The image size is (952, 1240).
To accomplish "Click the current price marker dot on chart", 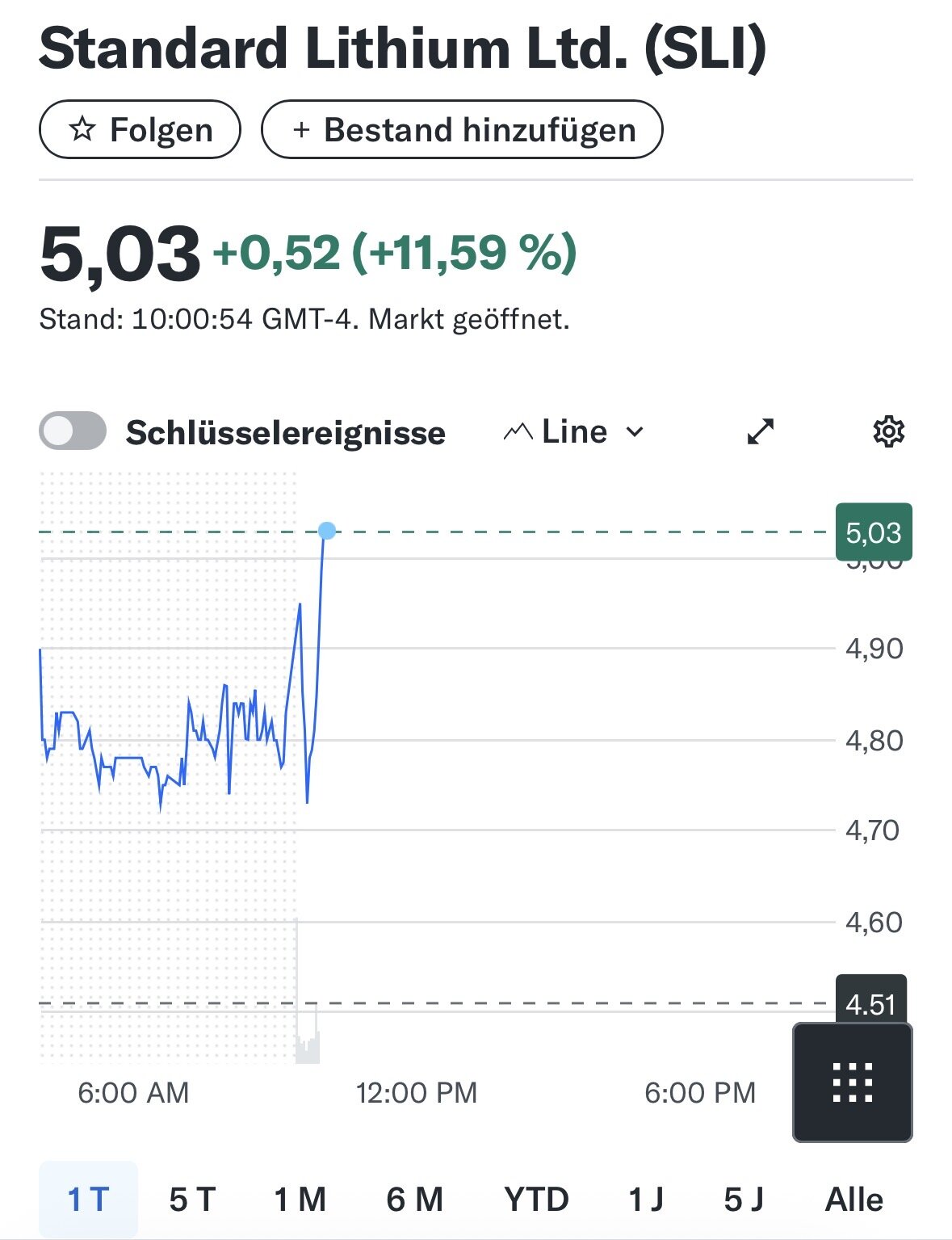I will (327, 531).
